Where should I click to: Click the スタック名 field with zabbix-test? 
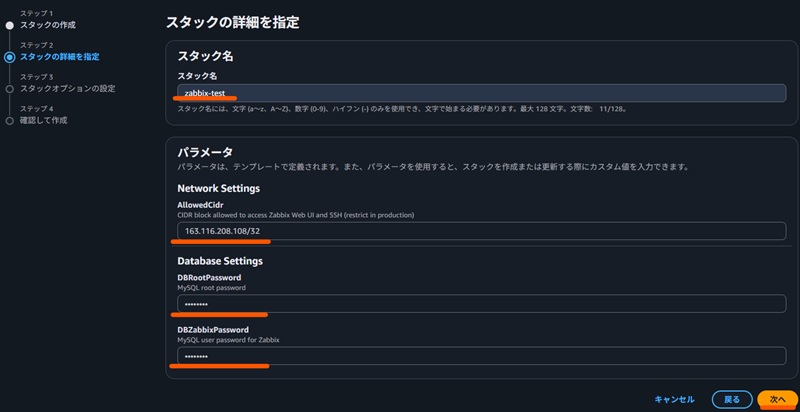click(482, 93)
